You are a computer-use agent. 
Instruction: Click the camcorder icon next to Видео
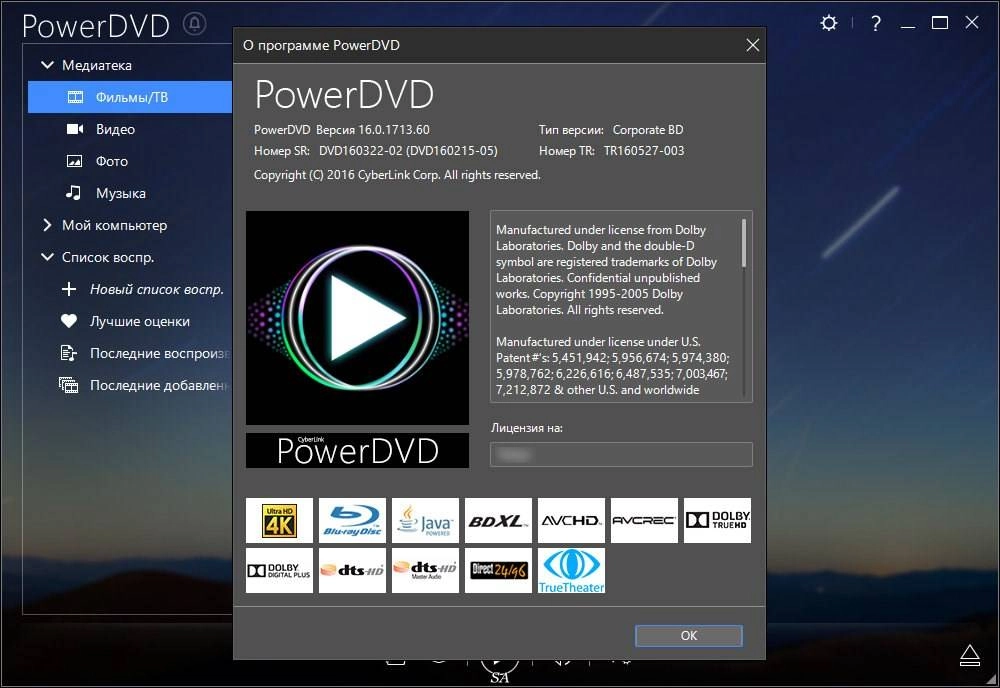click(x=75, y=129)
